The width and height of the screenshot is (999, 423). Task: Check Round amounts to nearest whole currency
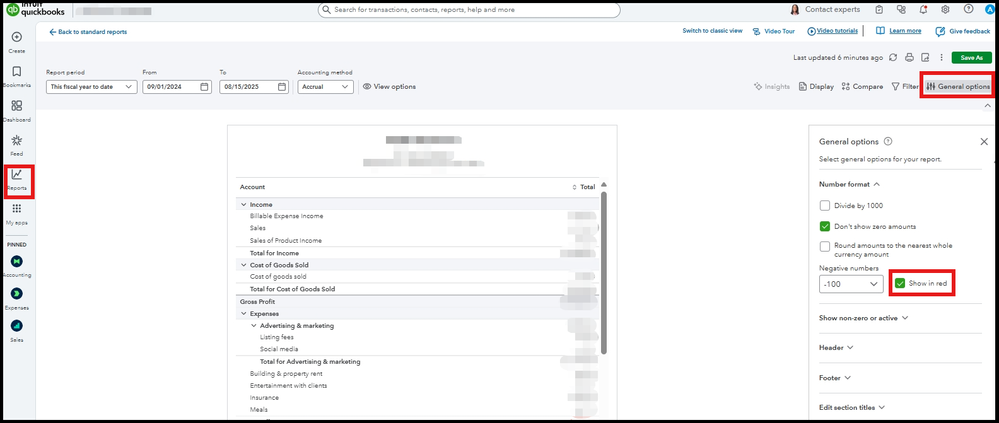[x=825, y=246]
